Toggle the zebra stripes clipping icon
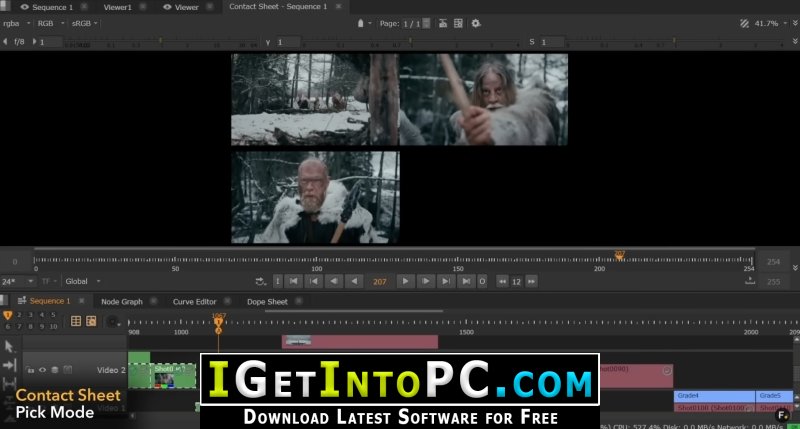The image size is (800, 429). pos(744,23)
